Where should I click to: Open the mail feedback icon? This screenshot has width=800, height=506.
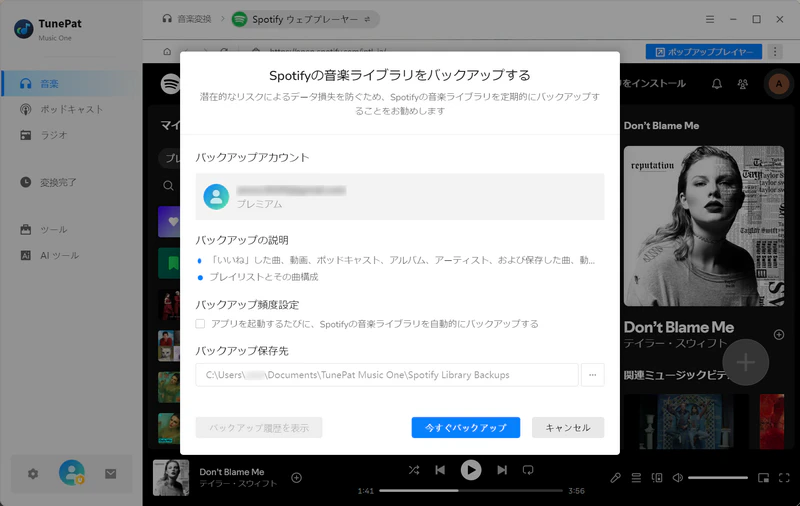click(x=111, y=474)
